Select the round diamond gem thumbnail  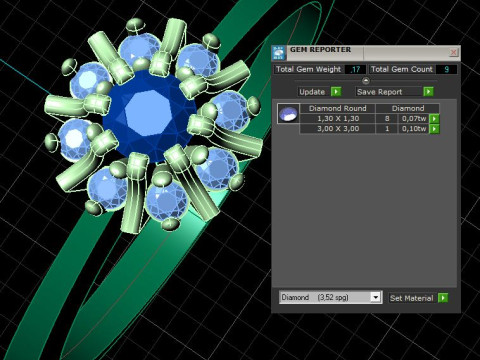[289, 113]
